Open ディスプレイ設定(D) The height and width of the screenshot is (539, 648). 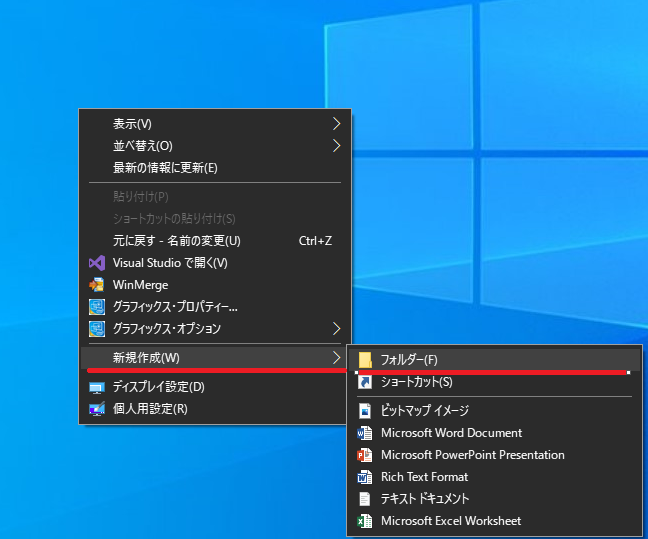(215, 387)
